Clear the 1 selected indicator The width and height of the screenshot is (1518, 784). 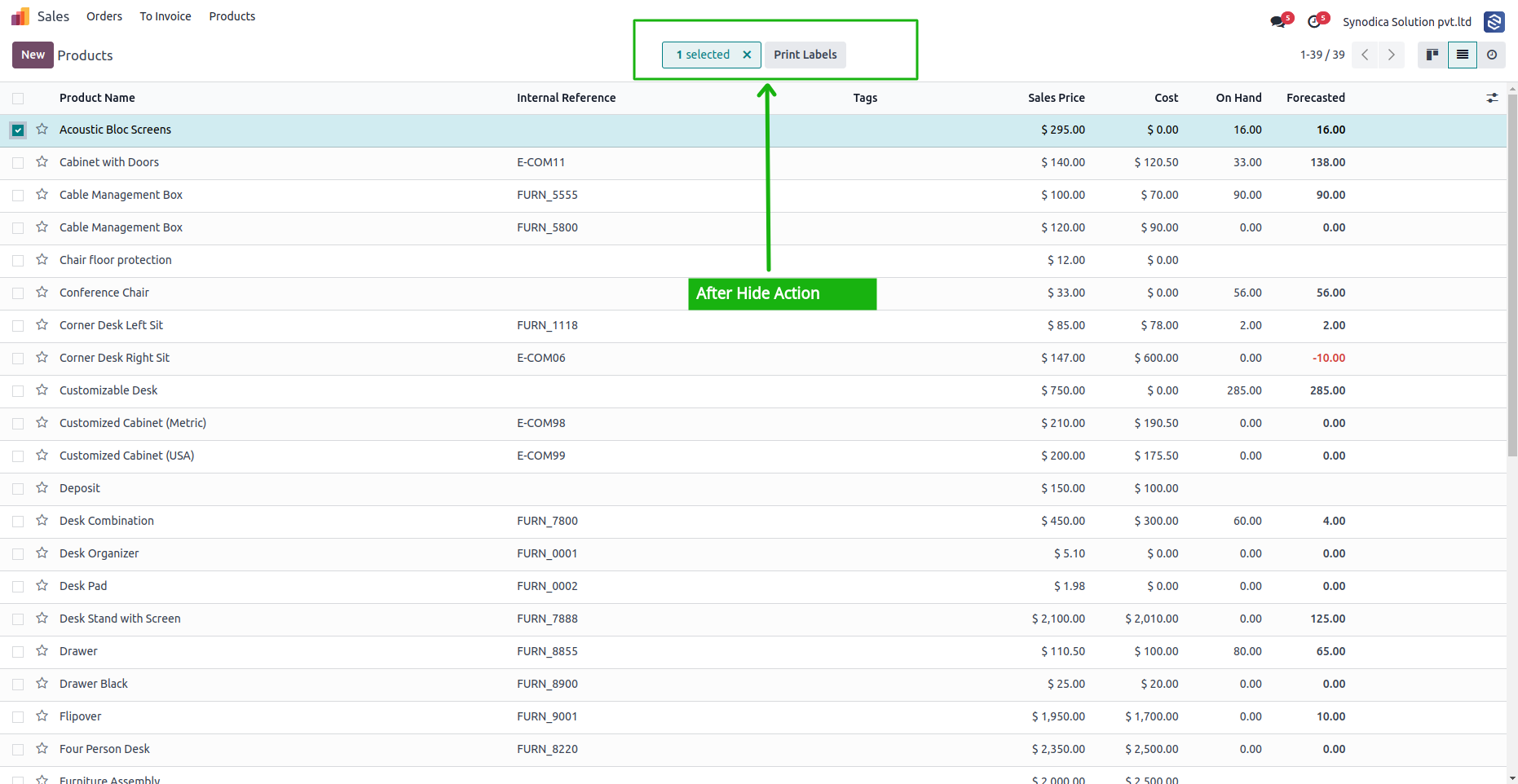click(x=747, y=55)
